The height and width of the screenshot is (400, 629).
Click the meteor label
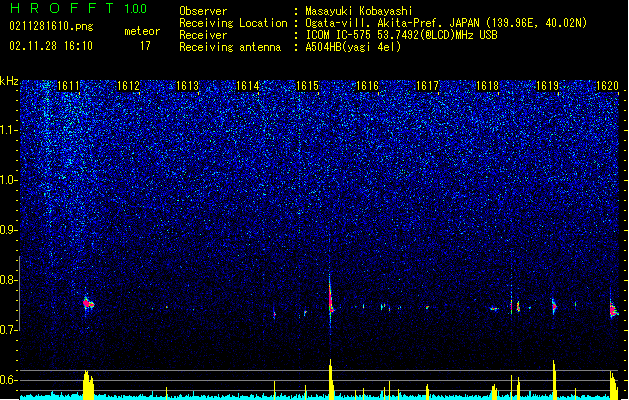point(142,31)
